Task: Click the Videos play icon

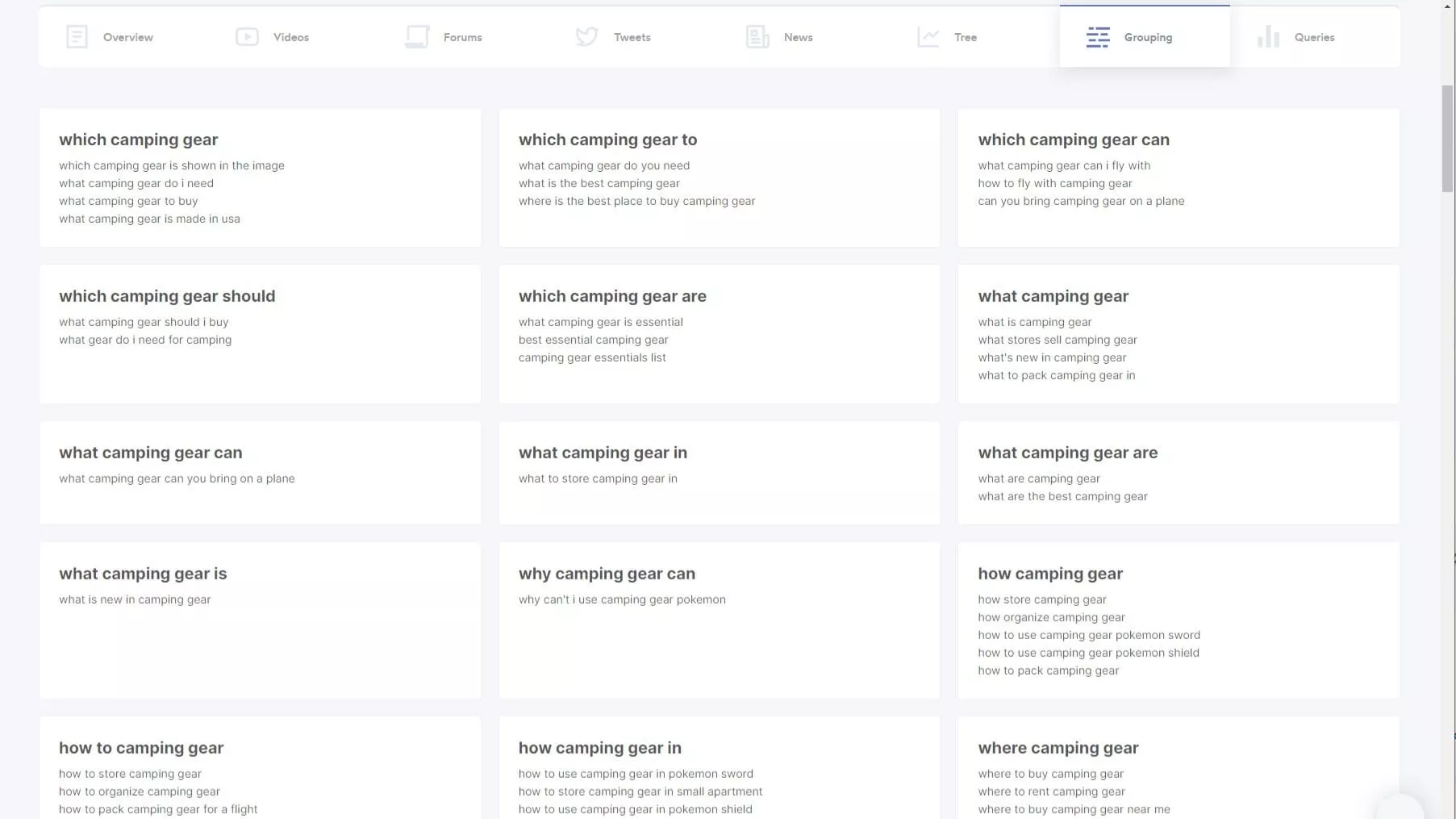Action: [247, 37]
